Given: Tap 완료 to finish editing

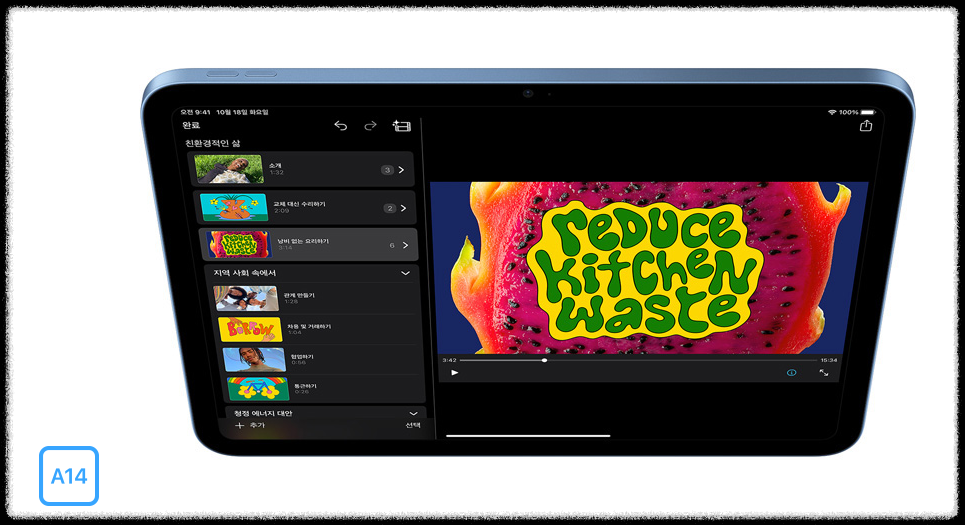Looking at the screenshot, I should (x=191, y=125).
